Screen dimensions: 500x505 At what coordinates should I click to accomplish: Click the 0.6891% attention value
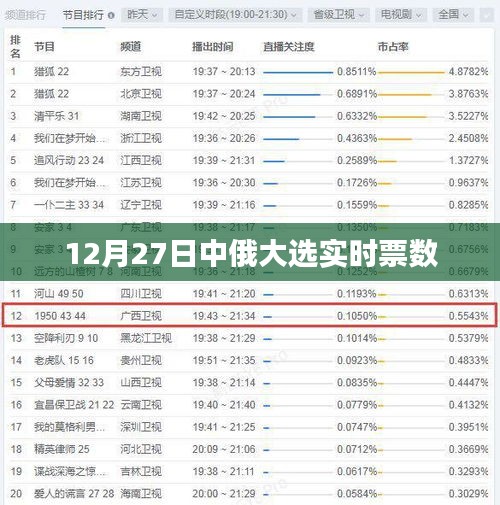pyautogui.click(x=357, y=94)
